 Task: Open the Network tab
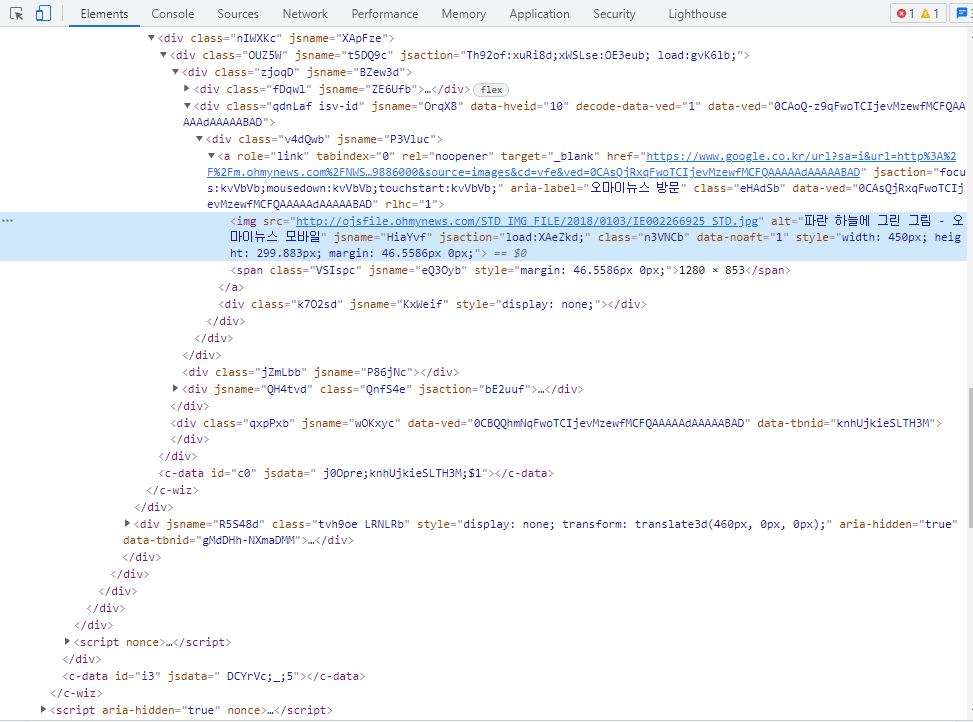click(x=305, y=14)
